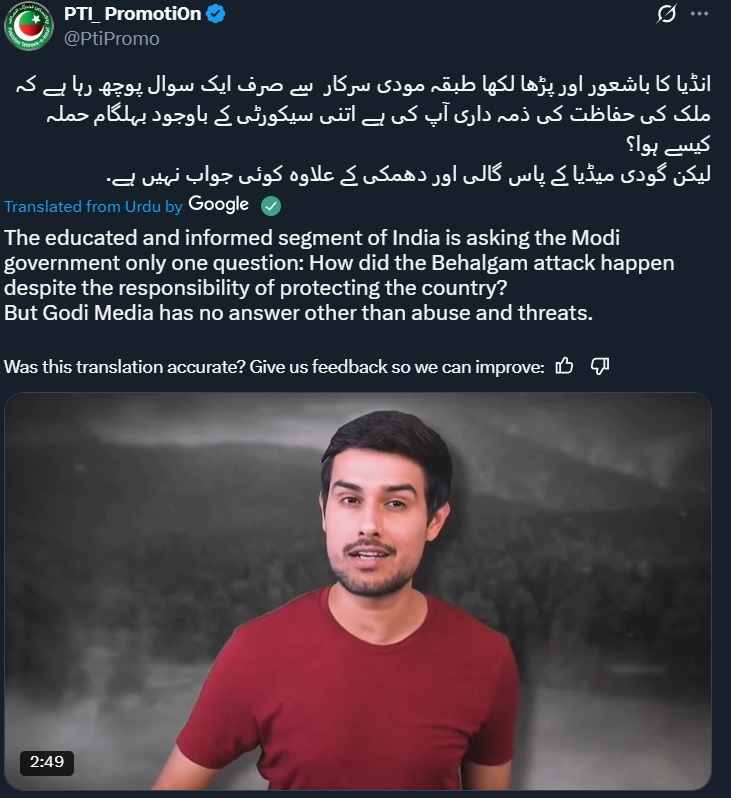The image size is (731, 798).
Task: Open the PTI_PromotiOn profile name link
Action: [132, 14]
